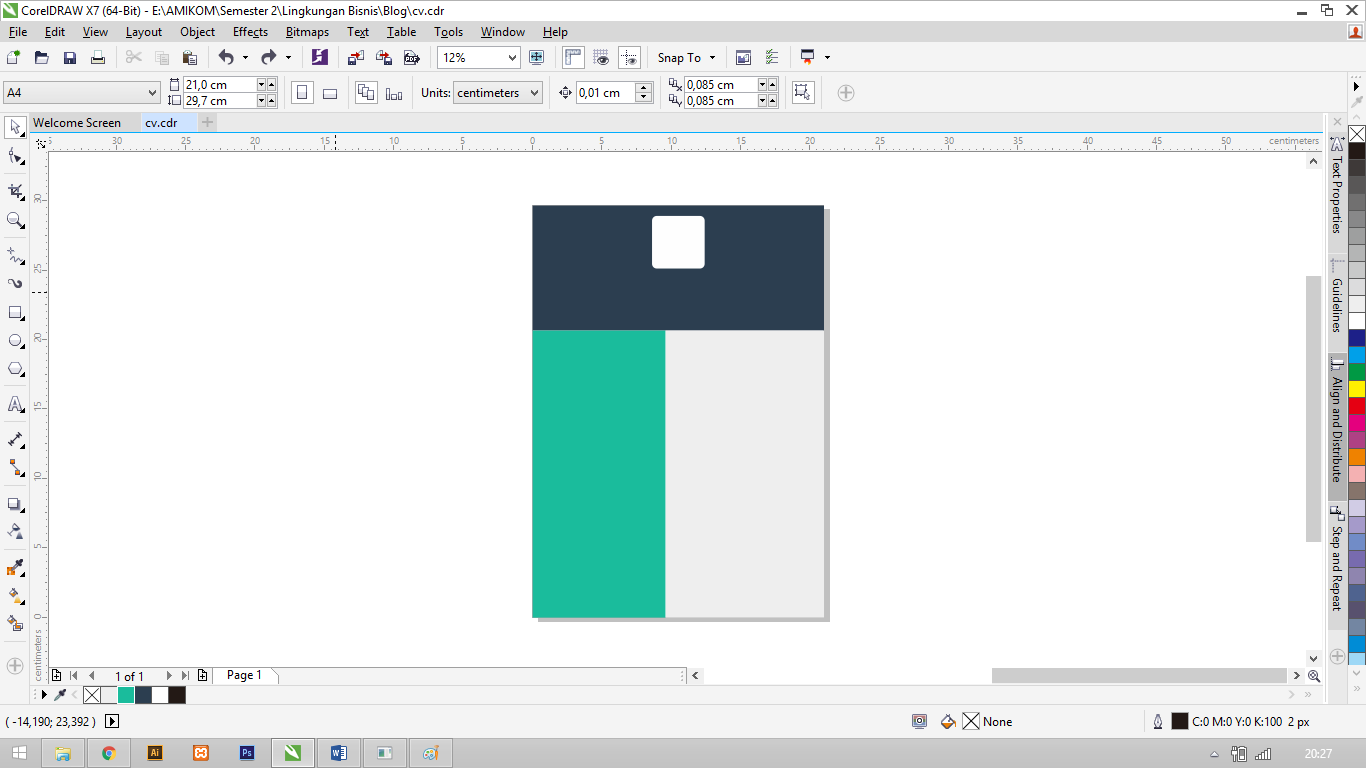Open the Snap To options button
Screen dimensions: 1366x768
point(686,58)
